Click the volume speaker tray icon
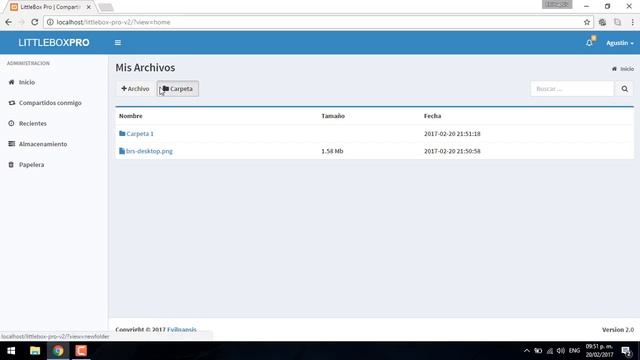Image resolution: width=640 pixels, height=360 pixels. [x=561, y=351]
